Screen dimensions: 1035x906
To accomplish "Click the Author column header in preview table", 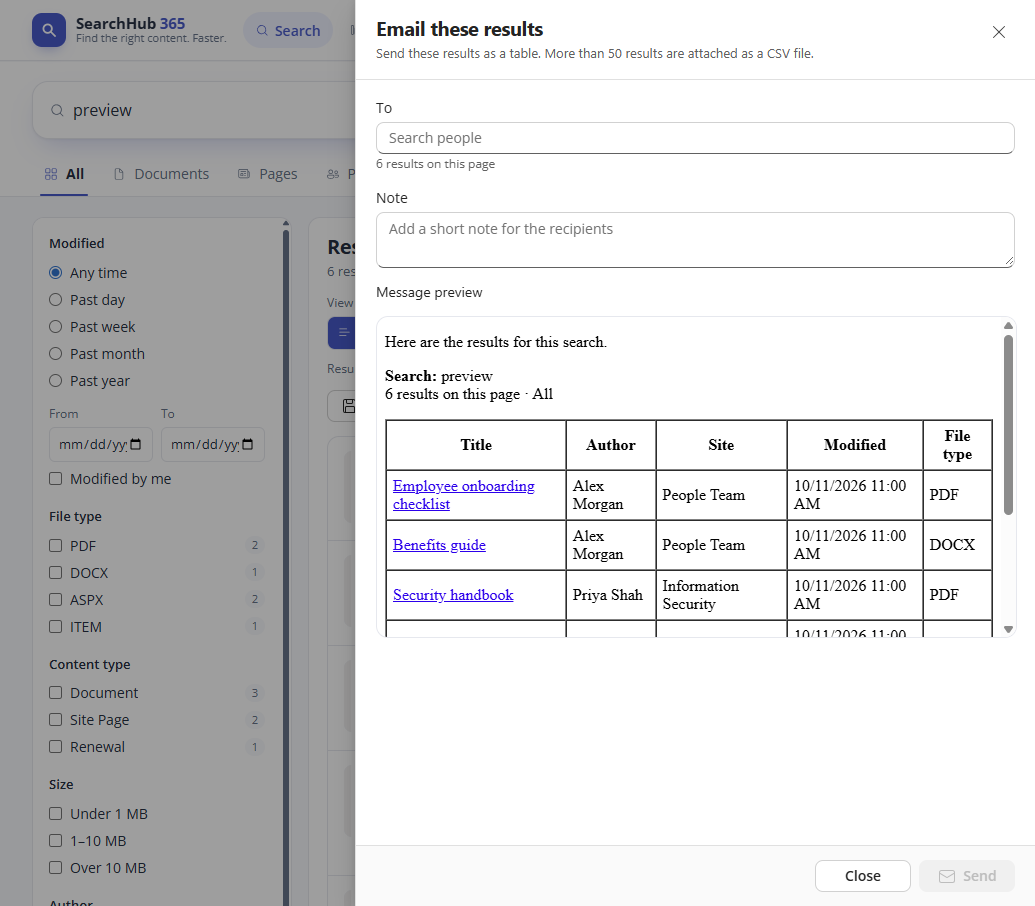I will tap(611, 445).
